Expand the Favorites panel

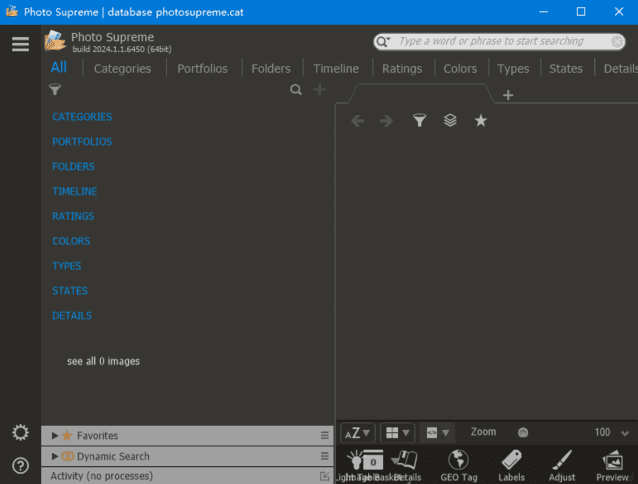click(x=55, y=435)
